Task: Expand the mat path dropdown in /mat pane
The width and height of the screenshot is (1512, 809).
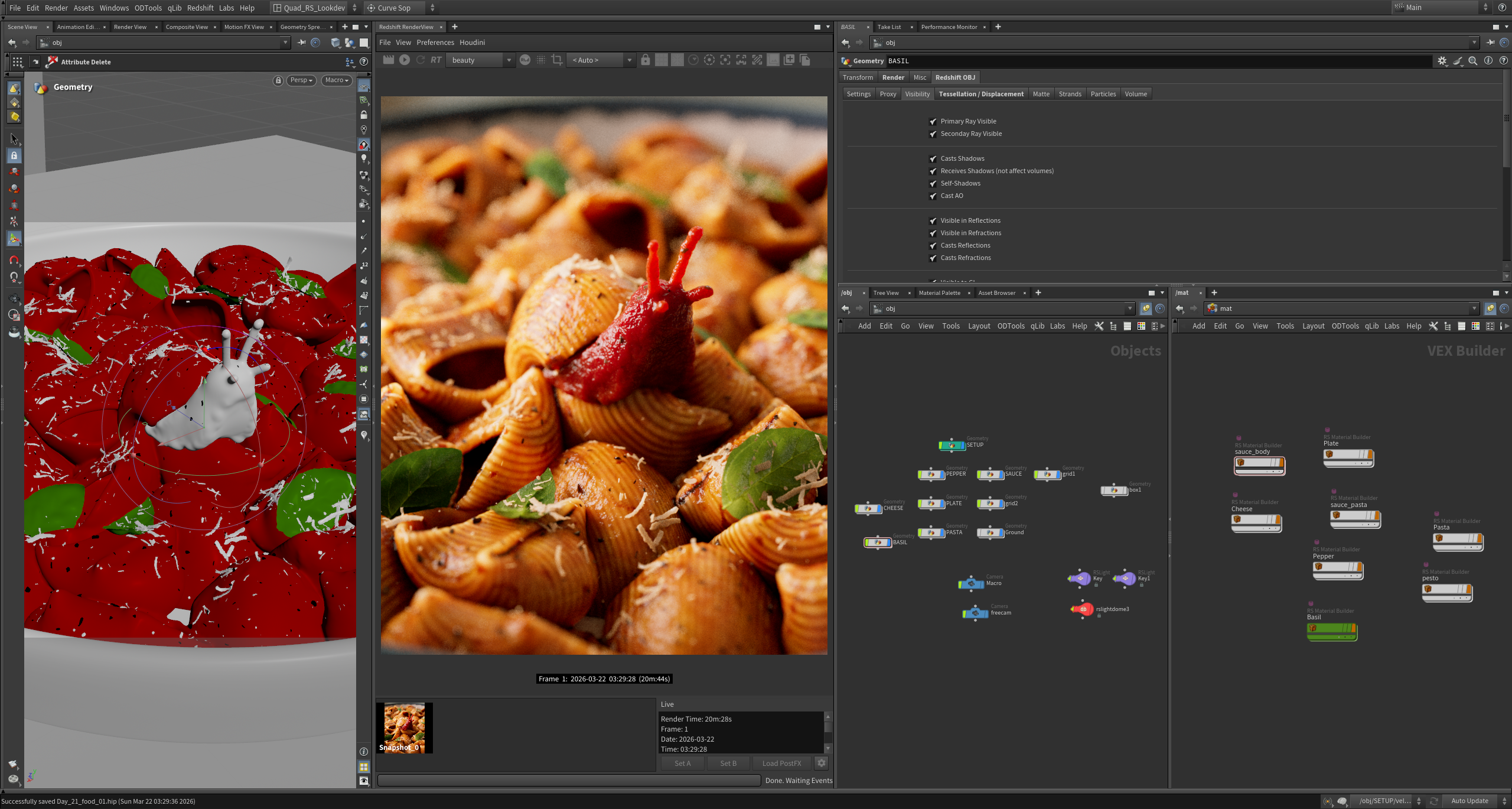Action: pyautogui.click(x=1474, y=308)
